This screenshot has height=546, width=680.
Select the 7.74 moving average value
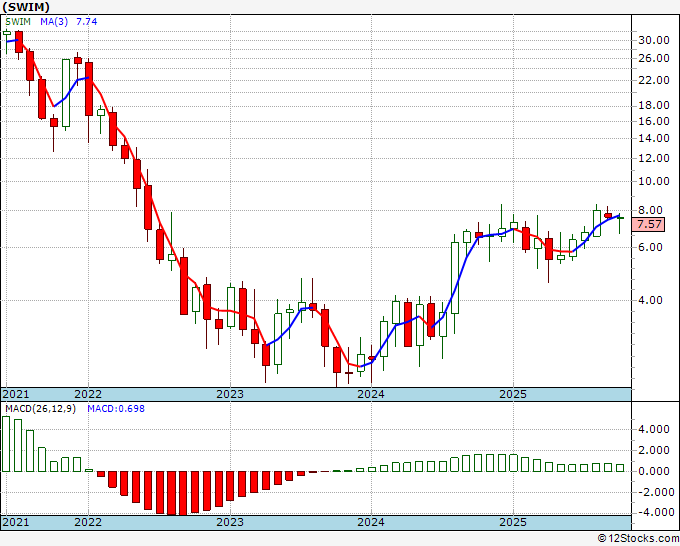click(x=87, y=22)
